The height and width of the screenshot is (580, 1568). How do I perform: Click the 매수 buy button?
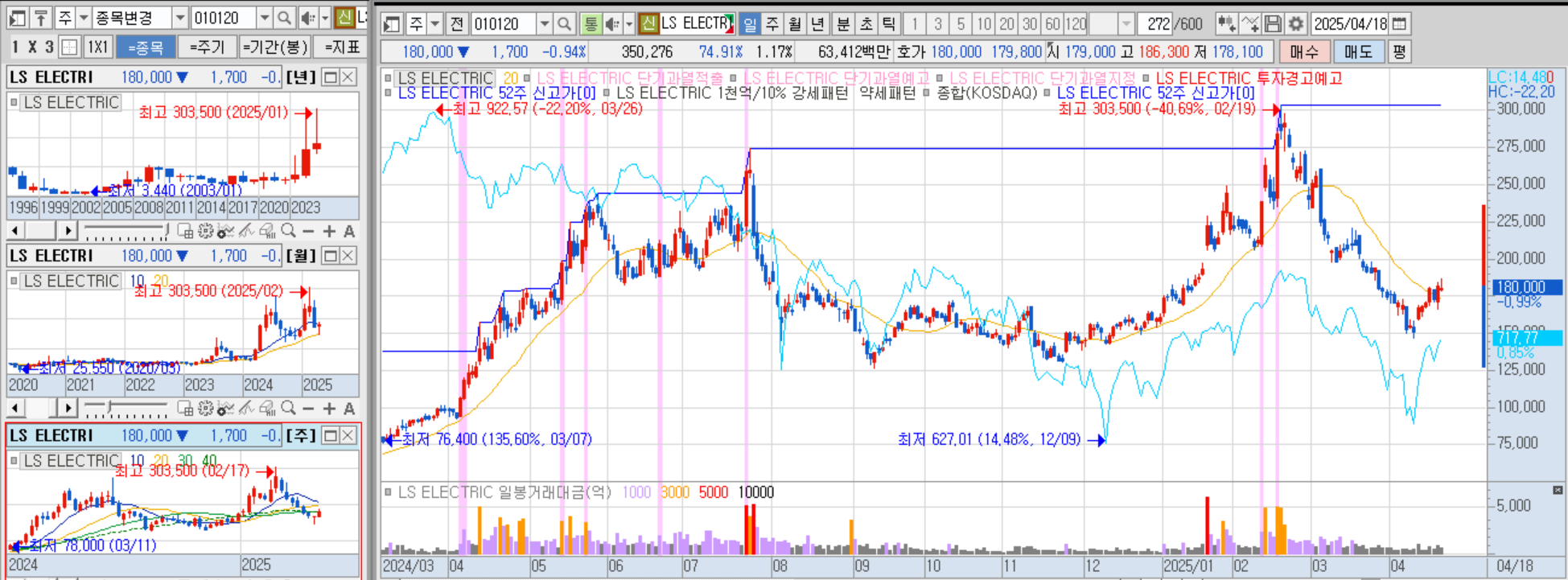pos(1304,51)
